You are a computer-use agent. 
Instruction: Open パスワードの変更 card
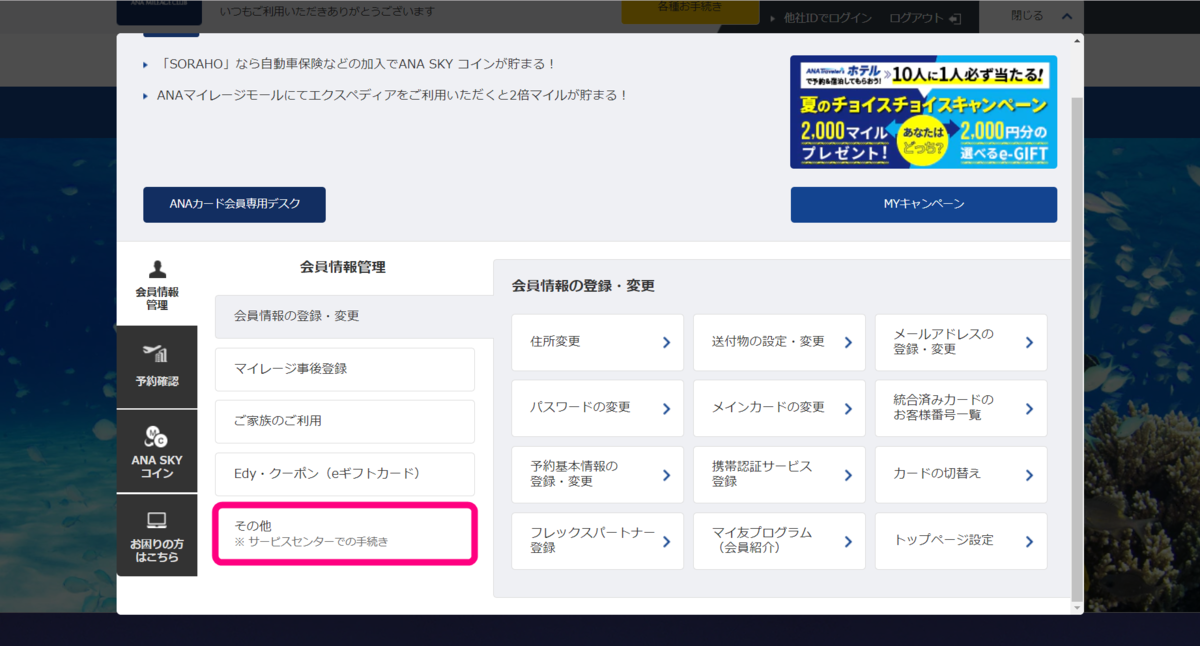tap(598, 408)
